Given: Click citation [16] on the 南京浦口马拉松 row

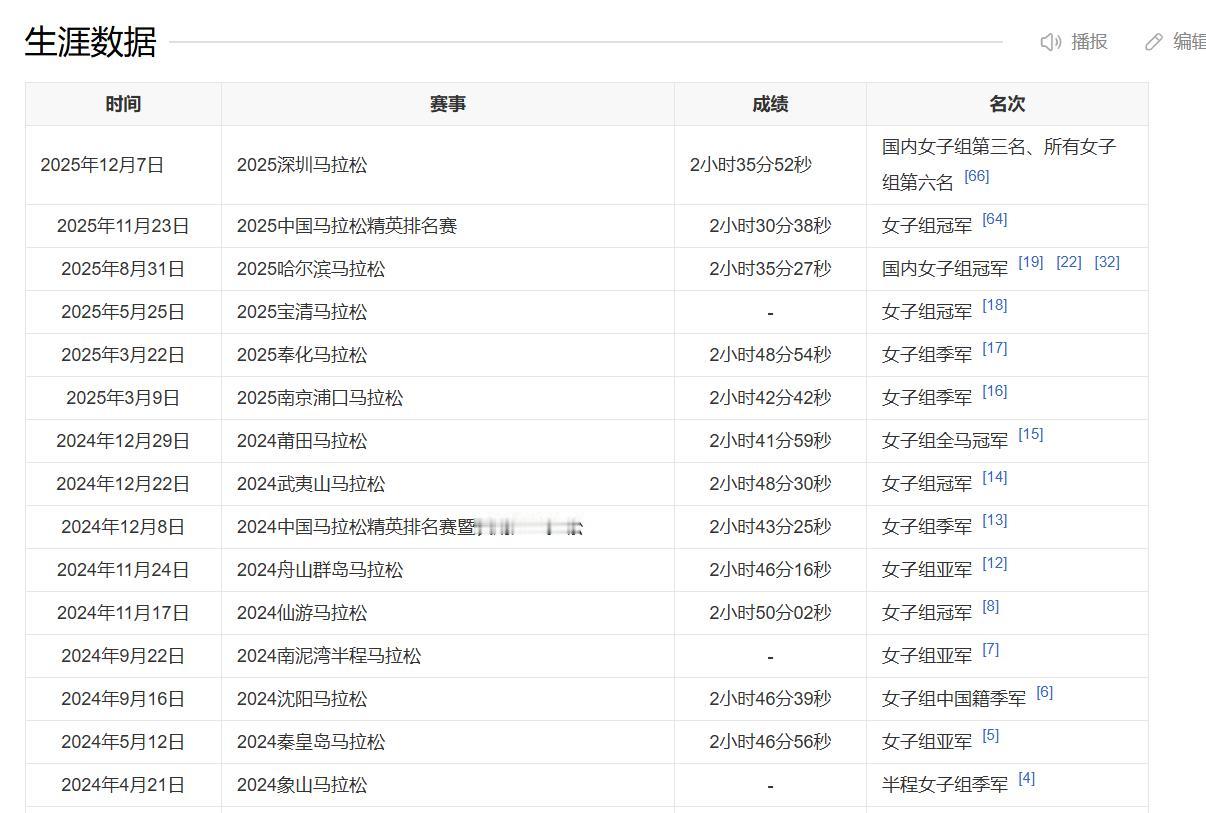Looking at the screenshot, I should 994,391.
